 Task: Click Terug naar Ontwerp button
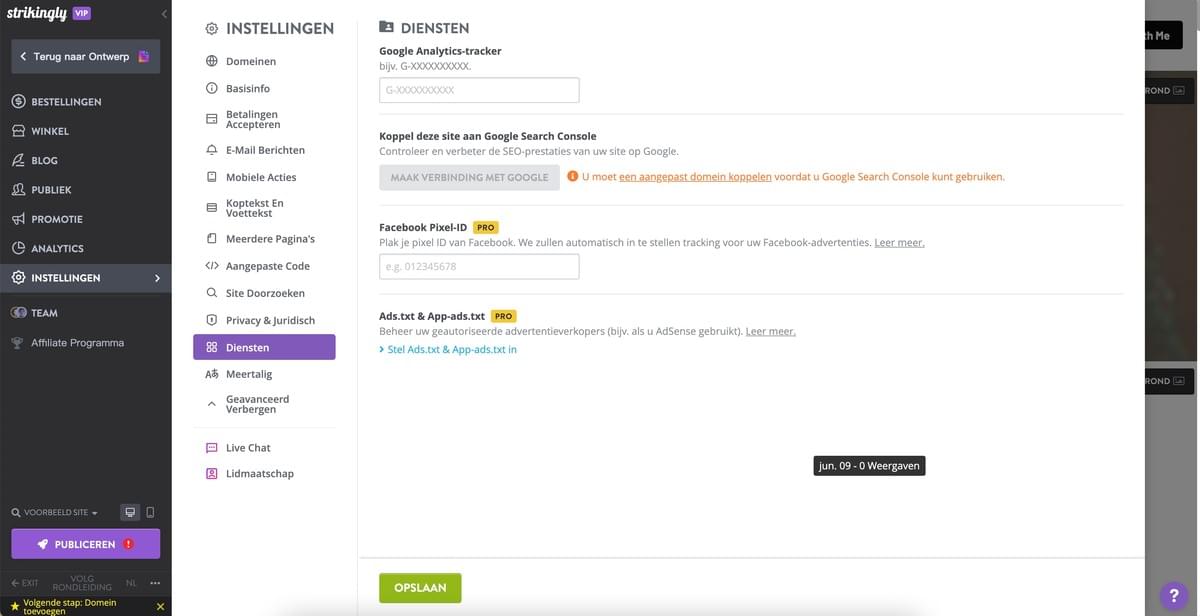tap(85, 56)
